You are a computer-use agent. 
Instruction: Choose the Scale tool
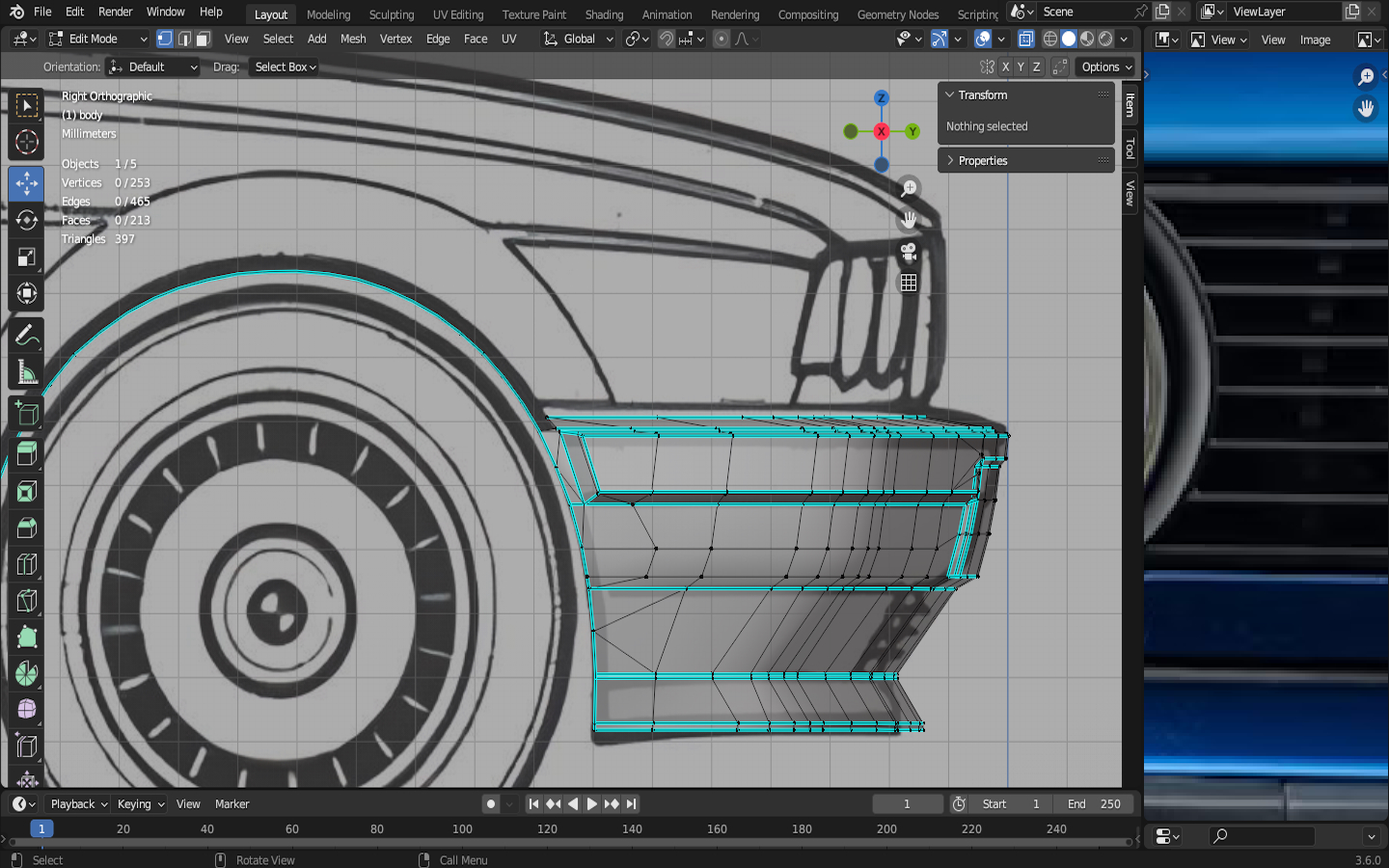[26, 258]
